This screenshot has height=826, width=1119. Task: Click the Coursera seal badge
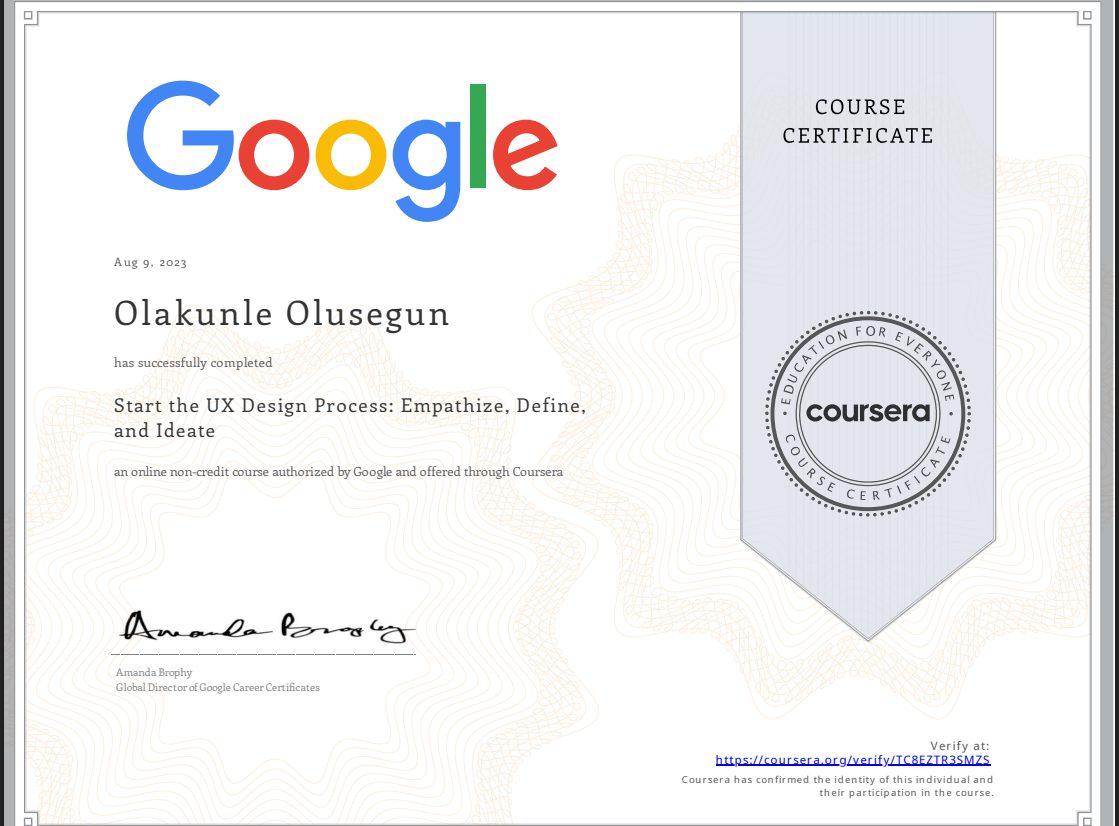(868, 413)
